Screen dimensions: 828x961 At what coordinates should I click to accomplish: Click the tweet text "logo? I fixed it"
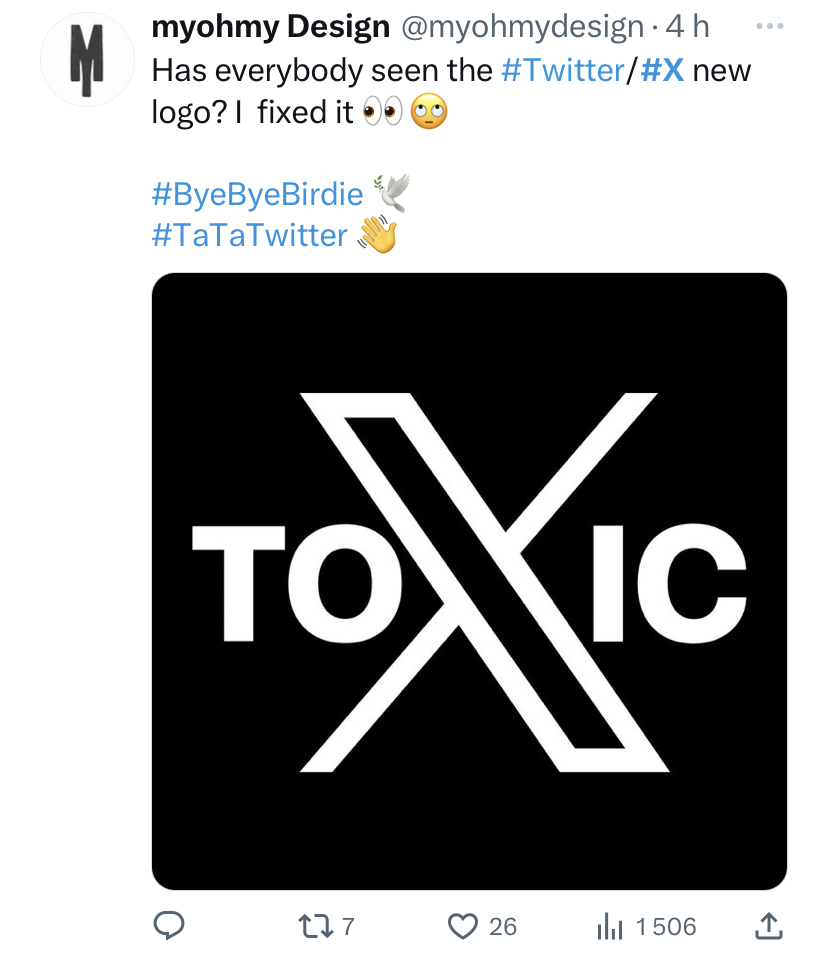253,113
